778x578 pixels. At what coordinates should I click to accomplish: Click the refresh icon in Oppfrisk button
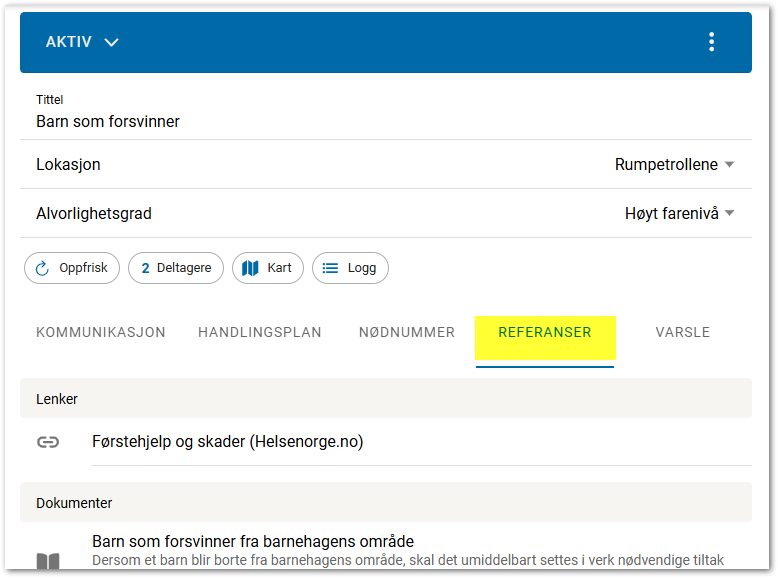[x=42, y=268]
